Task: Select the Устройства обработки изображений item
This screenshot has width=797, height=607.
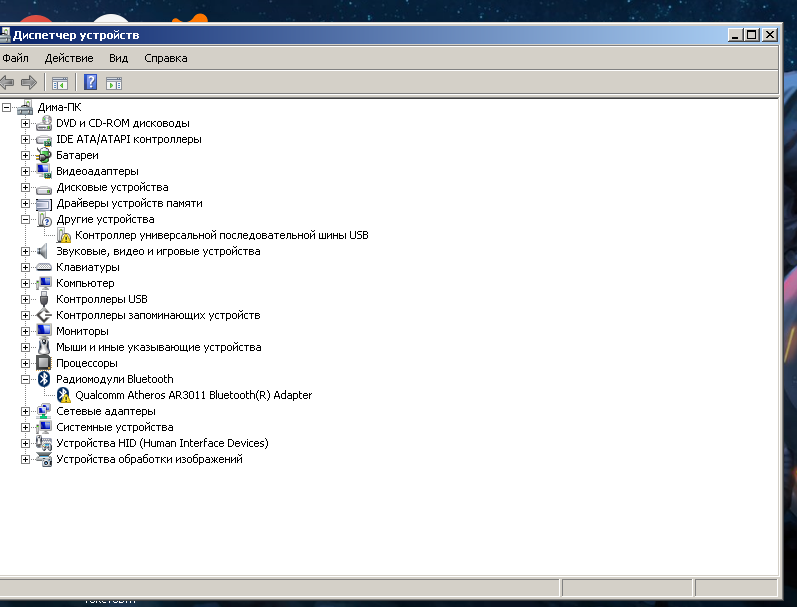Action: [149, 459]
